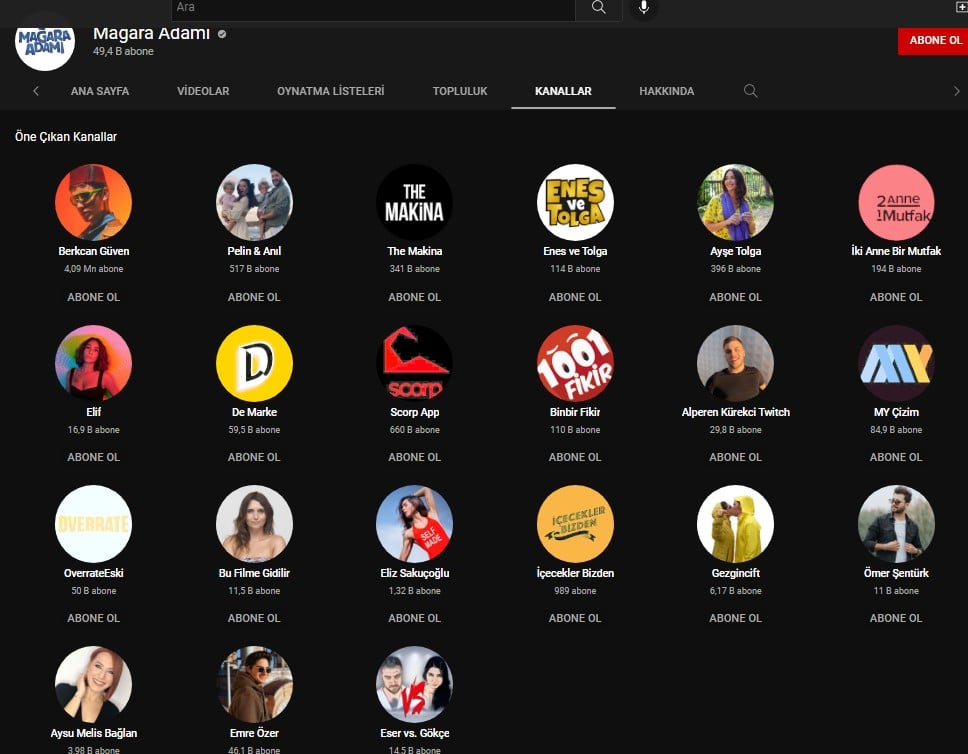Activate voice search microphone icon

(x=643, y=8)
